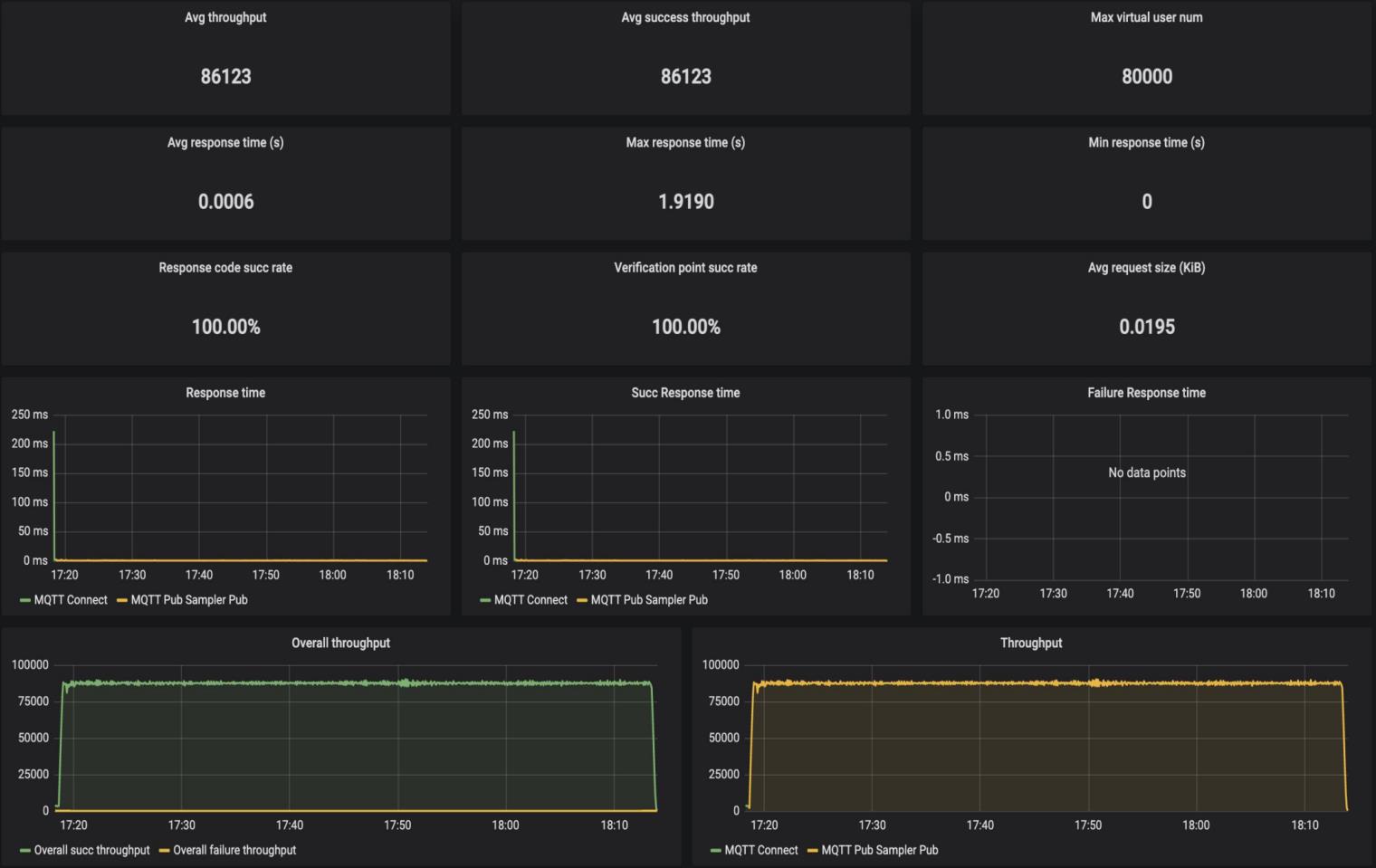Open the Max response time (s) panel title
The width and height of the screenshot is (1376, 868).
click(685, 142)
